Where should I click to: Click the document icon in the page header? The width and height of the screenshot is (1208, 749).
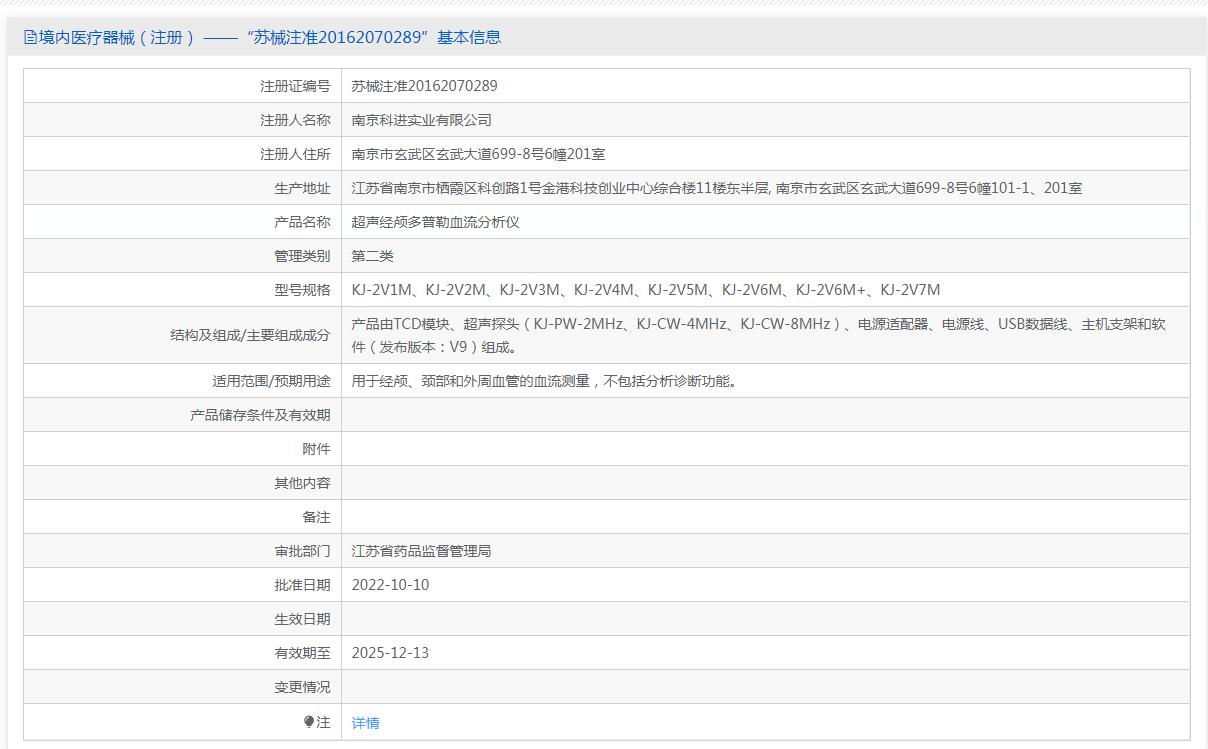click(x=30, y=38)
